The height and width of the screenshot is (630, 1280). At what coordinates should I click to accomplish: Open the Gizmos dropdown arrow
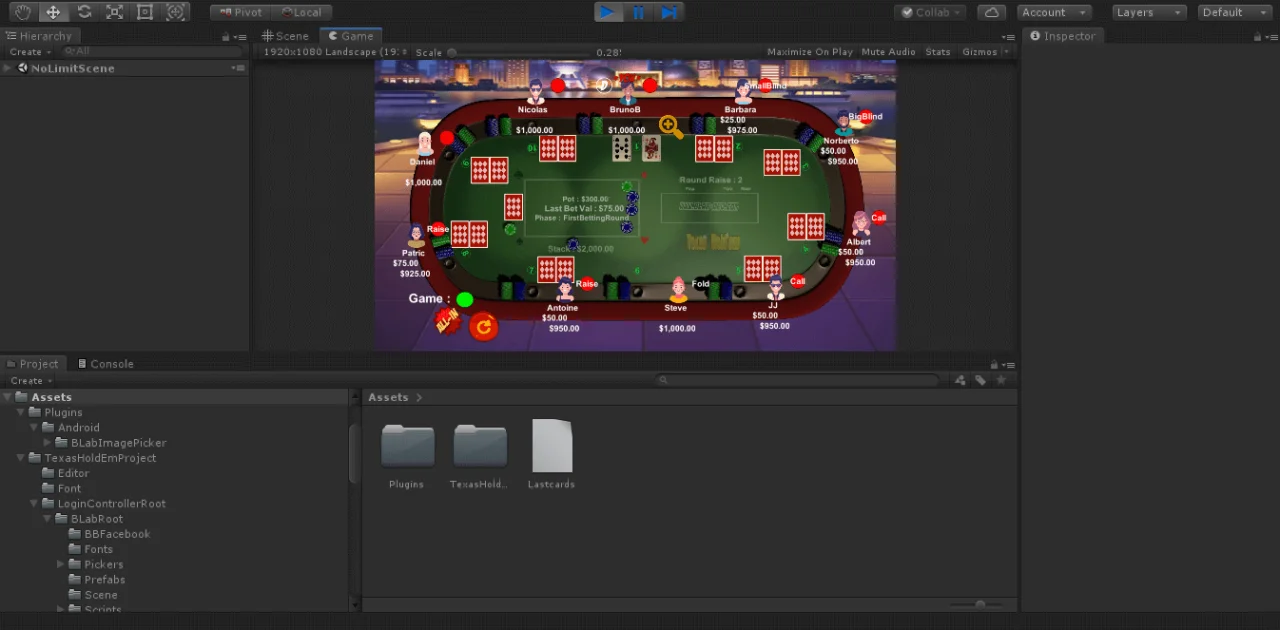pos(1005,52)
